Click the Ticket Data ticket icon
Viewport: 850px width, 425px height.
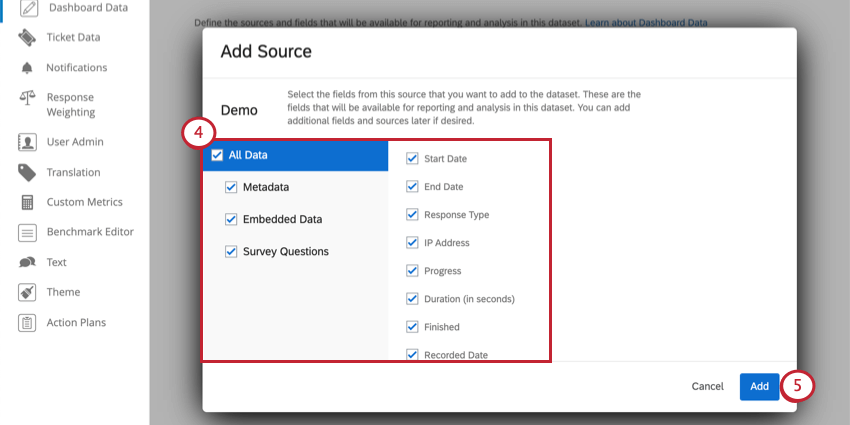[x=27, y=37]
